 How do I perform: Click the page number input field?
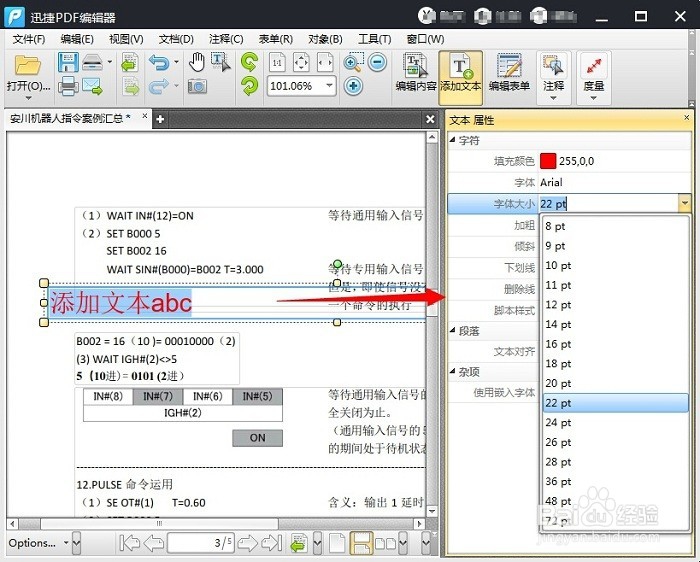tap(200, 543)
